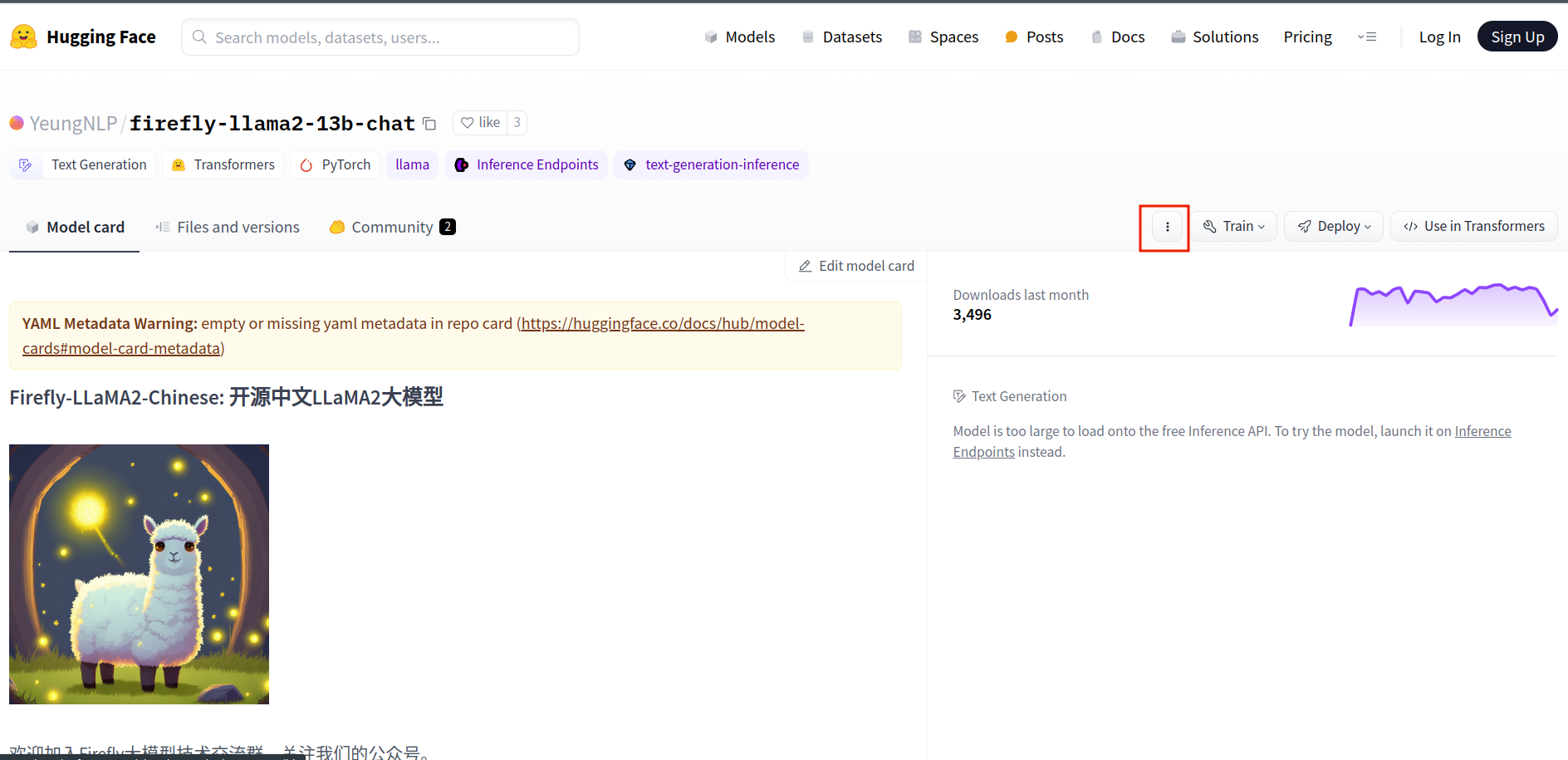Open the firefly-llama2-13b-chat title link
The width and height of the screenshot is (1568, 760).
point(272,124)
